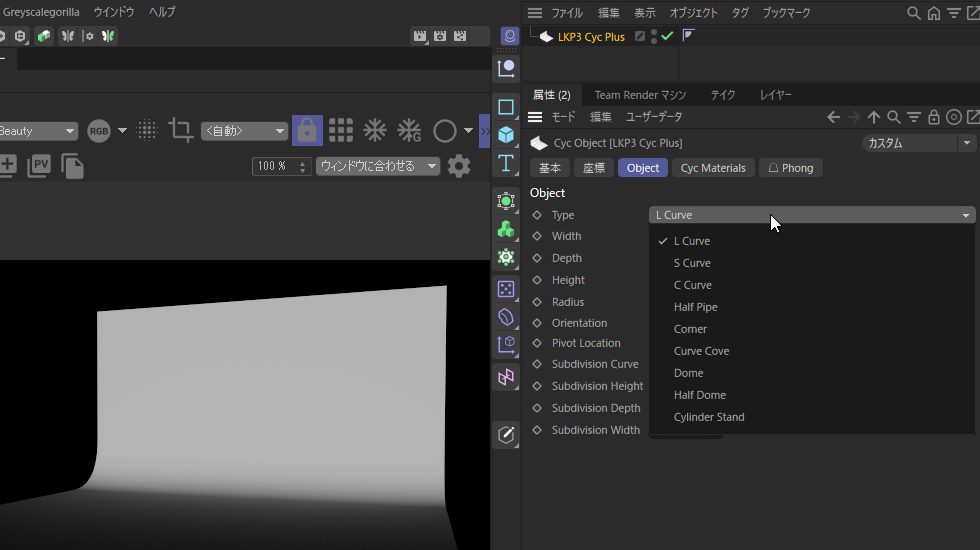Open the カスタム preset dropdown
980x550 pixels.
coord(918,143)
